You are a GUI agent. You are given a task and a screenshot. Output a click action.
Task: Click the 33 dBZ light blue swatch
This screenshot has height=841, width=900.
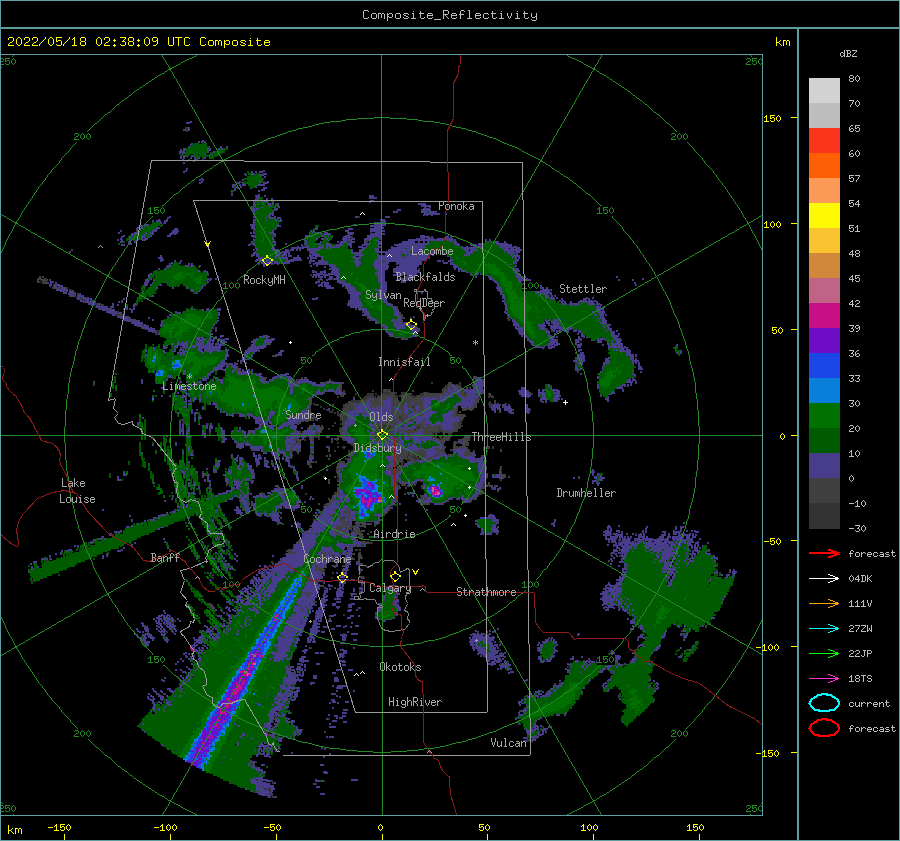824,390
